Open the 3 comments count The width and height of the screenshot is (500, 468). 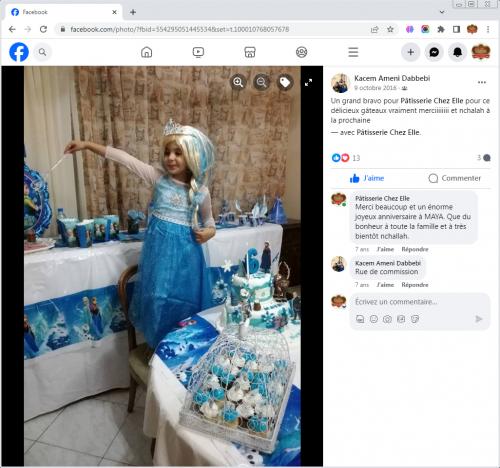pyautogui.click(x=483, y=158)
